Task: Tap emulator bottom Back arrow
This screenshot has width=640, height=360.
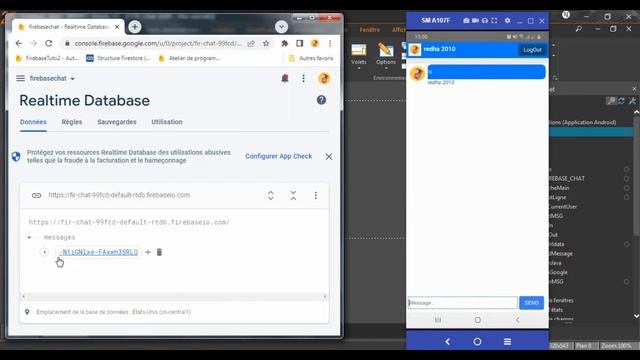Action: (x=447, y=342)
